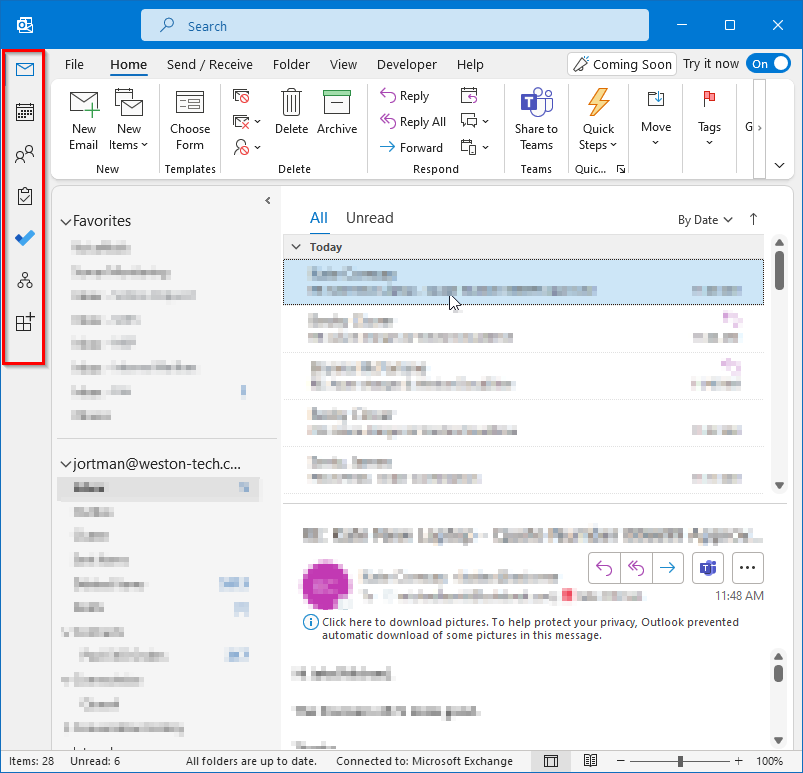Reverse sort order arrow

click(x=753, y=219)
